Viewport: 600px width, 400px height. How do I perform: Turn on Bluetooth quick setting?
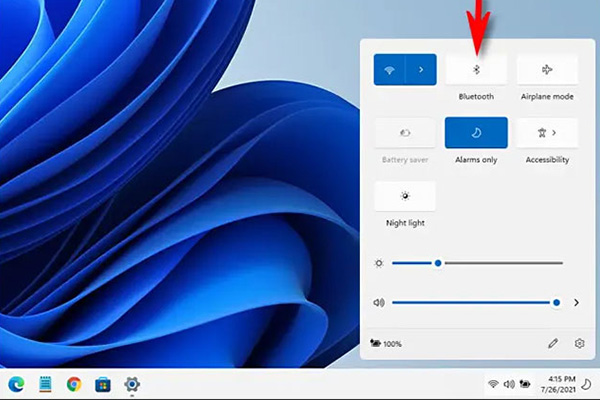pos(476,70)
